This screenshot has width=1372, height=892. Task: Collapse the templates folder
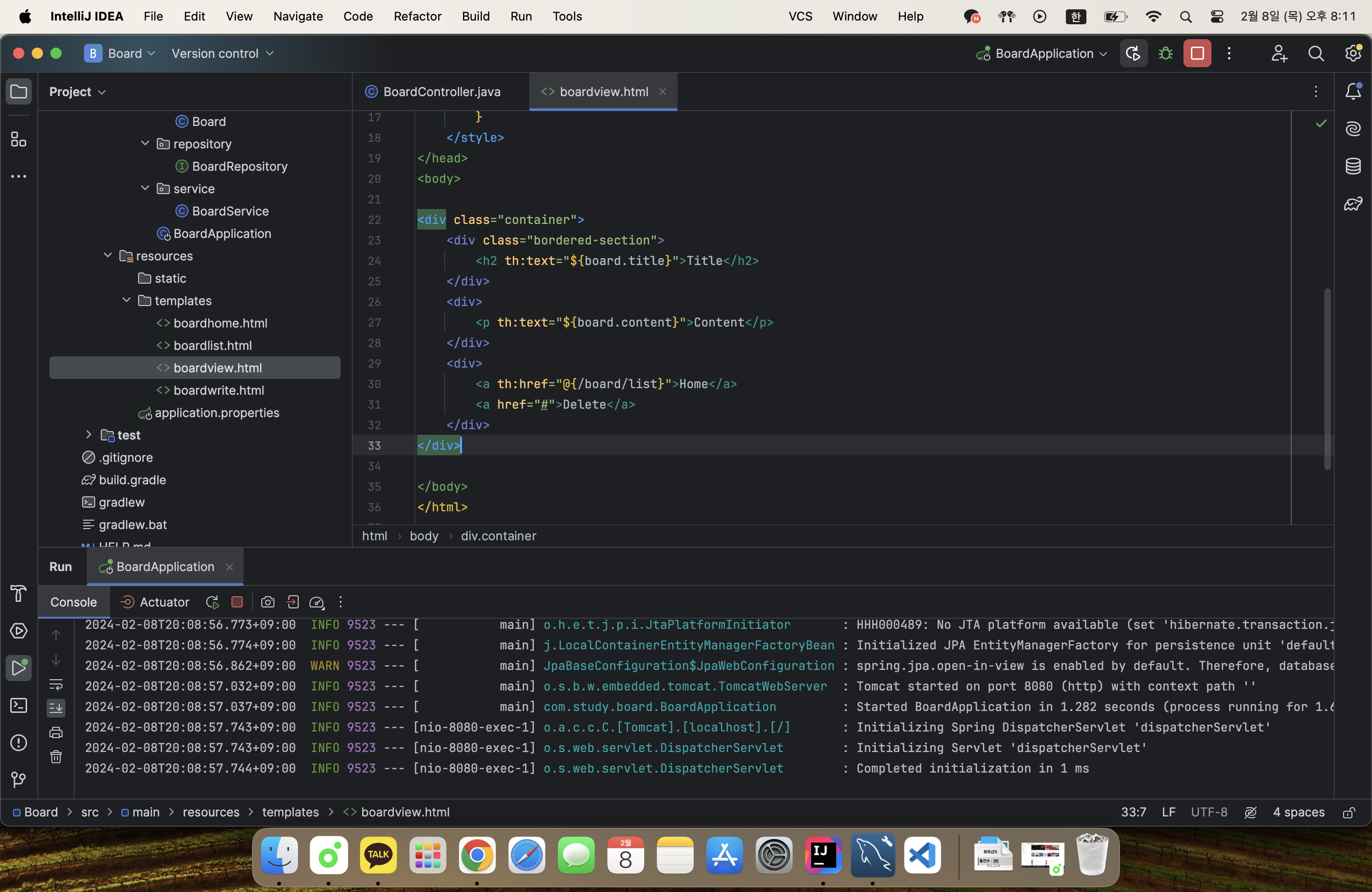(127, 301)
